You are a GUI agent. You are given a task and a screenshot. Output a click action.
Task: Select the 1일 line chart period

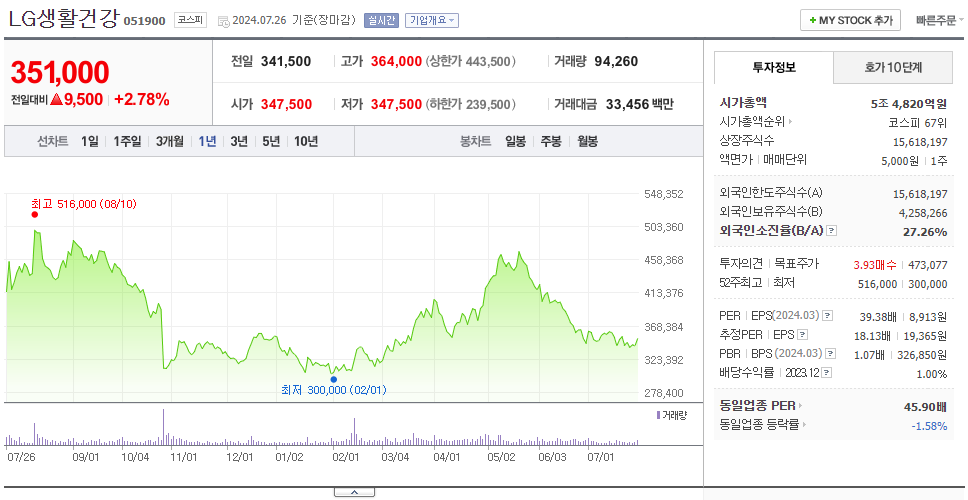click(x=90, y=141)
